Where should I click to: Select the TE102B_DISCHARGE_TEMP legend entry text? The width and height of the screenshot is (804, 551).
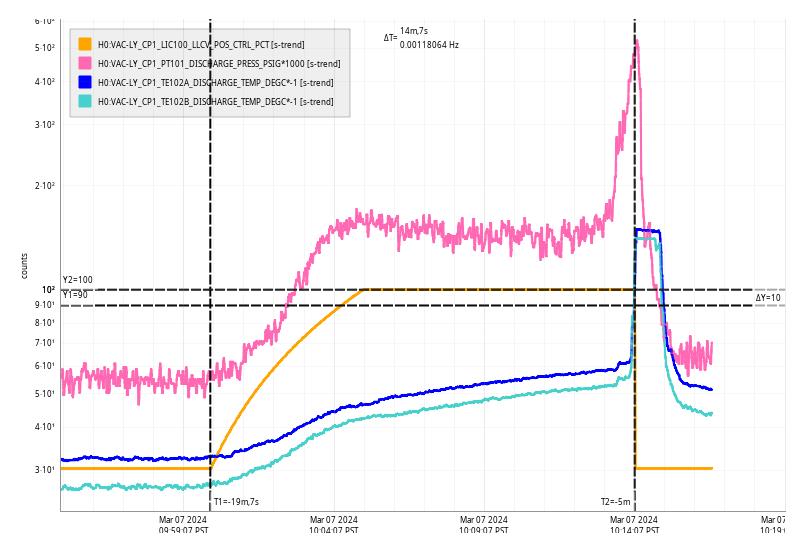(x=215, y=101)
